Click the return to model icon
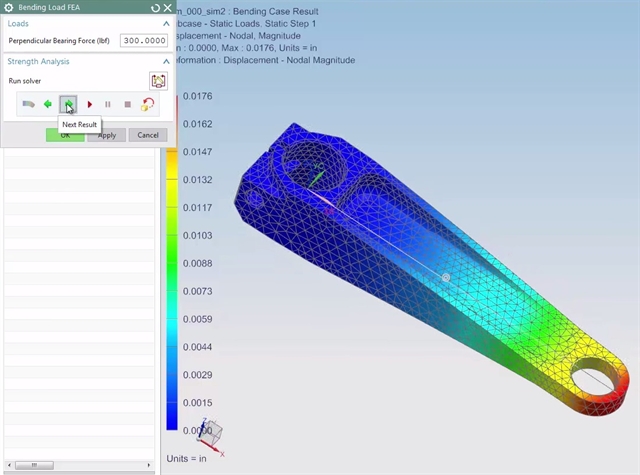The image size is (640, 475). pos(147,104)
